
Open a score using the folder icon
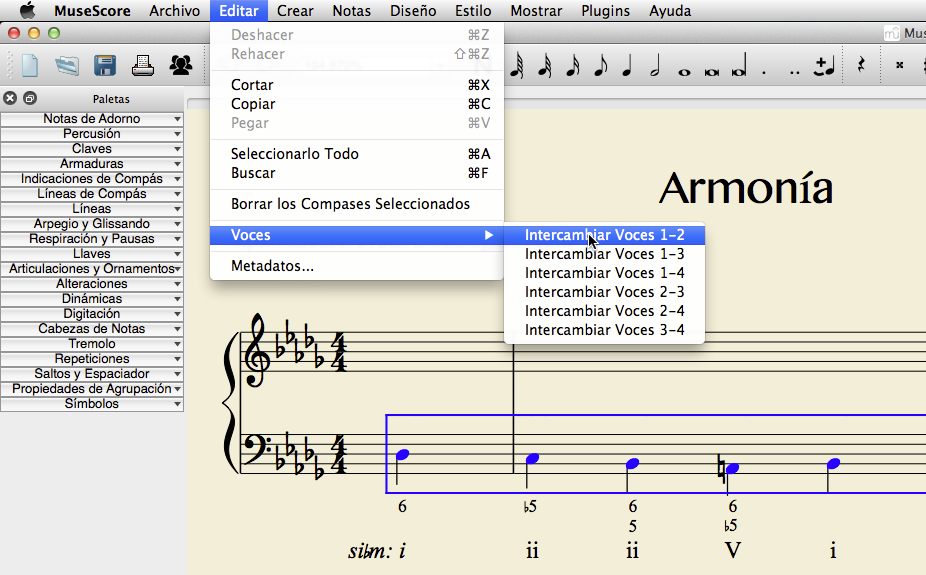pyautogui.click(x=67, y=65)
